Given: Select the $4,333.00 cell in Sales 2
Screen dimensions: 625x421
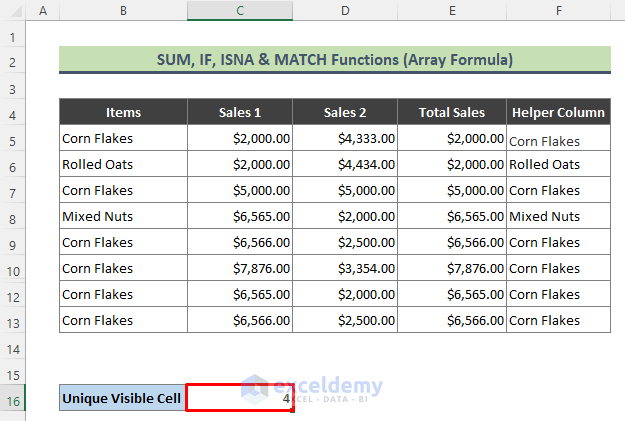Looking at the screenshot, I should (x=345, y=138).
